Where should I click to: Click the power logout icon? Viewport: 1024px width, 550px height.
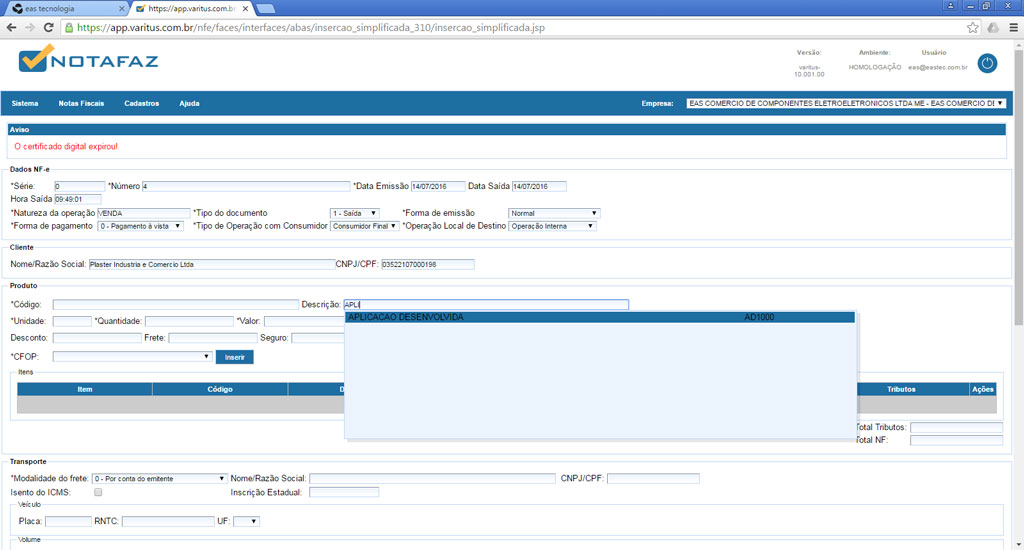tap(987, 63)
